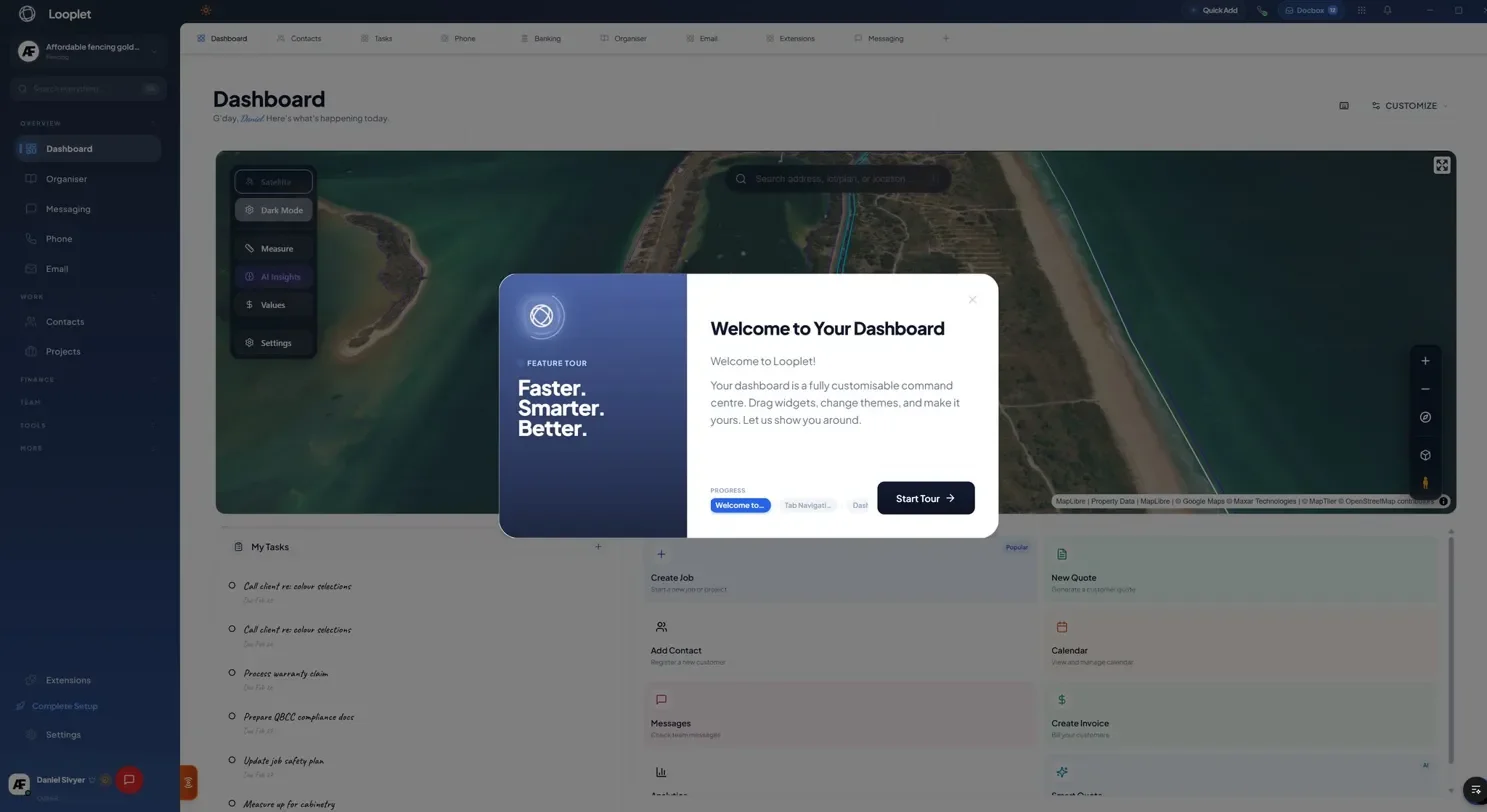Open the notifications bell
The image size is (1487, 812).
[1387, 10]
